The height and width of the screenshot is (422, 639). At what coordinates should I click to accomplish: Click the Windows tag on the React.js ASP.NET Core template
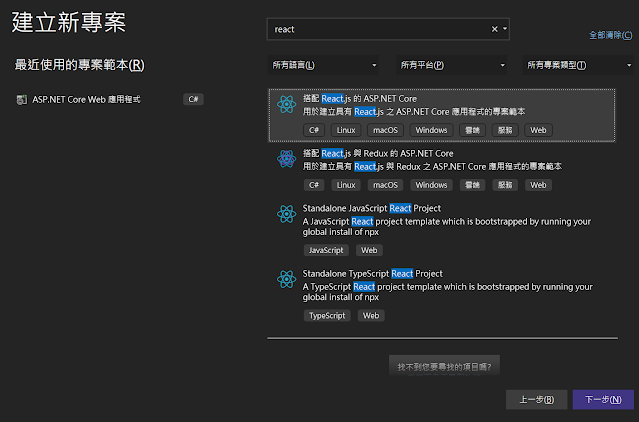point(431,130)
